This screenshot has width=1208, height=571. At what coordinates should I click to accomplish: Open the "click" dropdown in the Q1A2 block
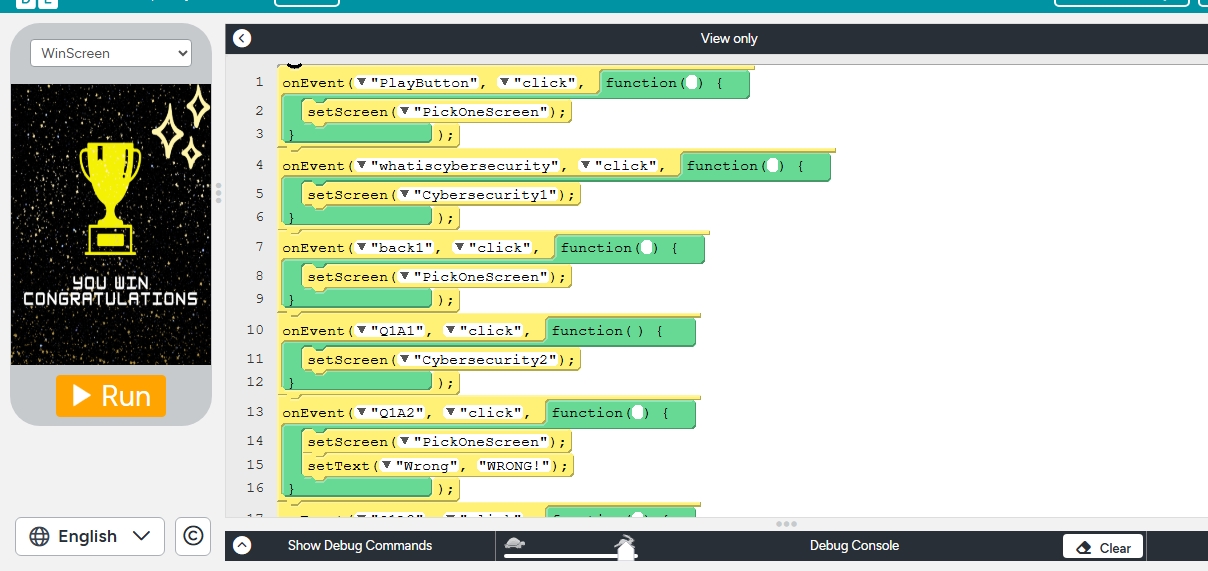[452, 413]
